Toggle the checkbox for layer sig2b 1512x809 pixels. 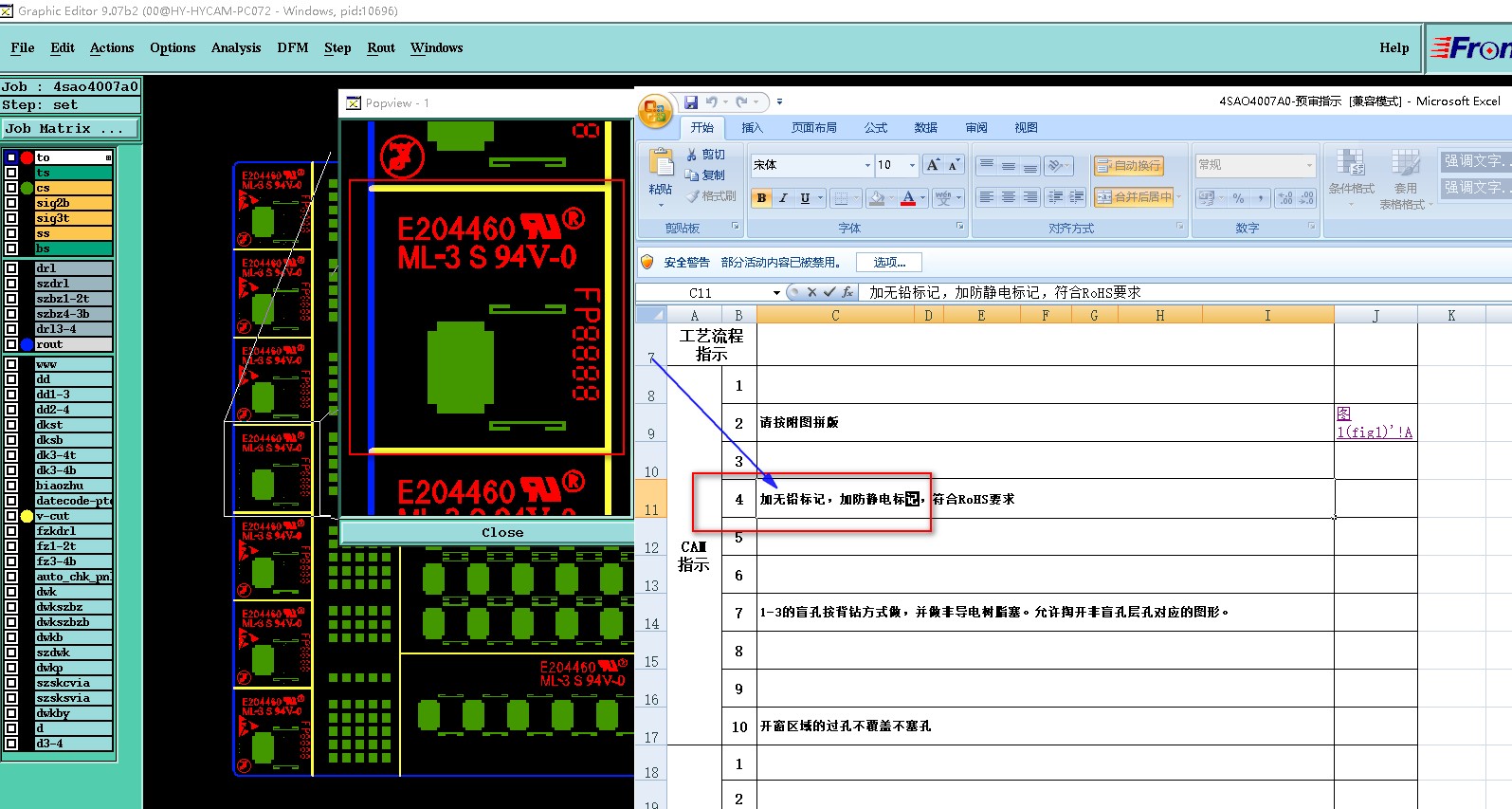click(x=11, y=203)
